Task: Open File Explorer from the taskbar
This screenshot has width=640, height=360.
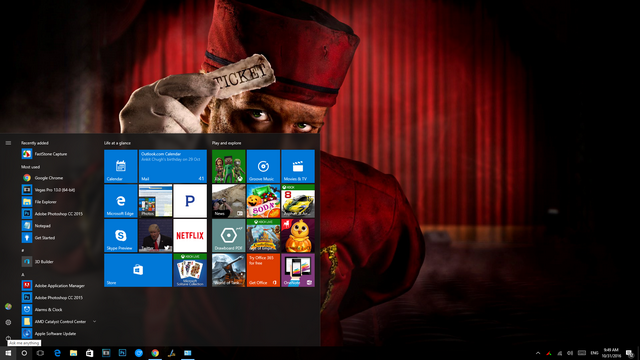Action: point(73,353)
